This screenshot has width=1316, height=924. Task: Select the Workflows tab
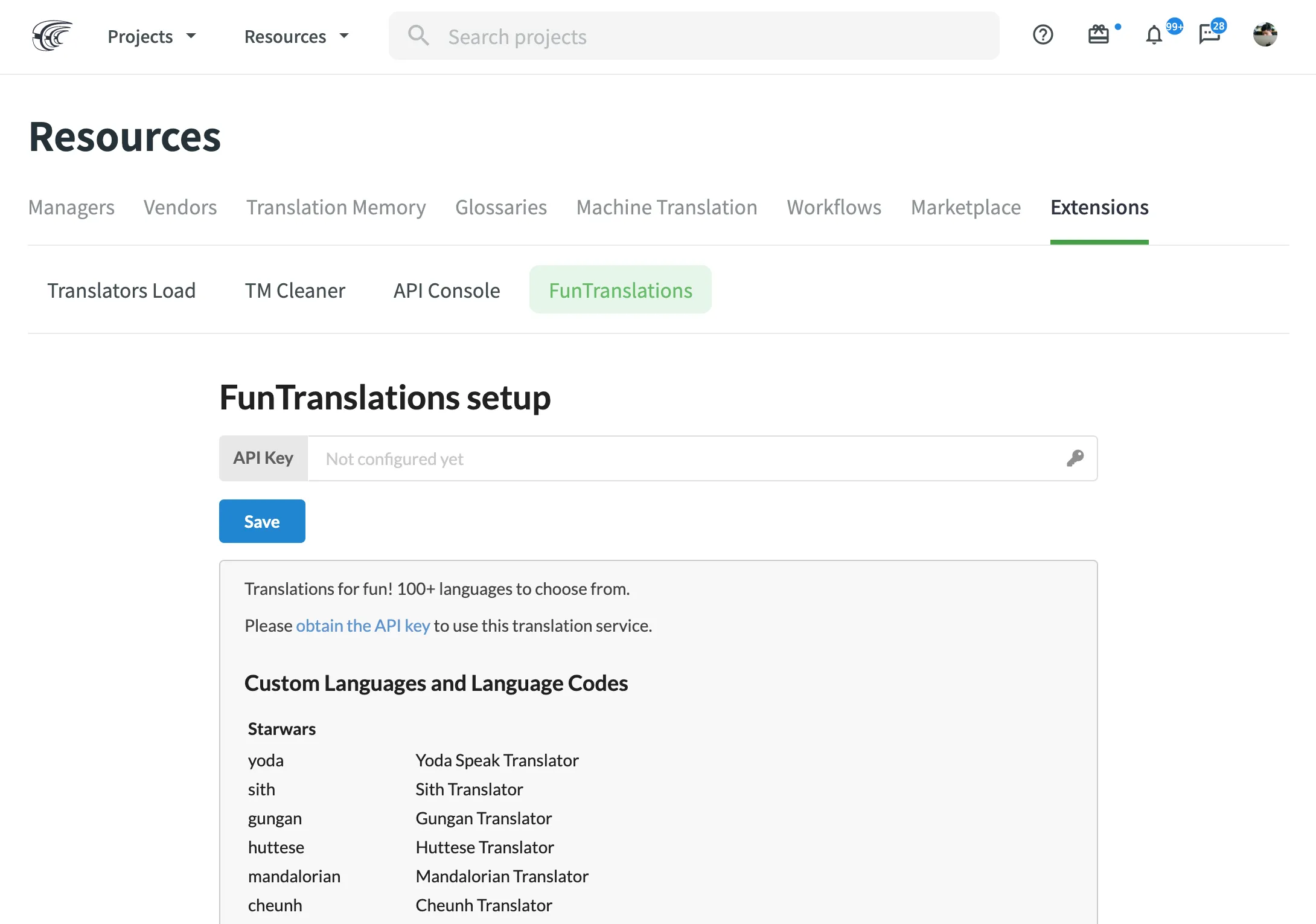tap(834, 207)
